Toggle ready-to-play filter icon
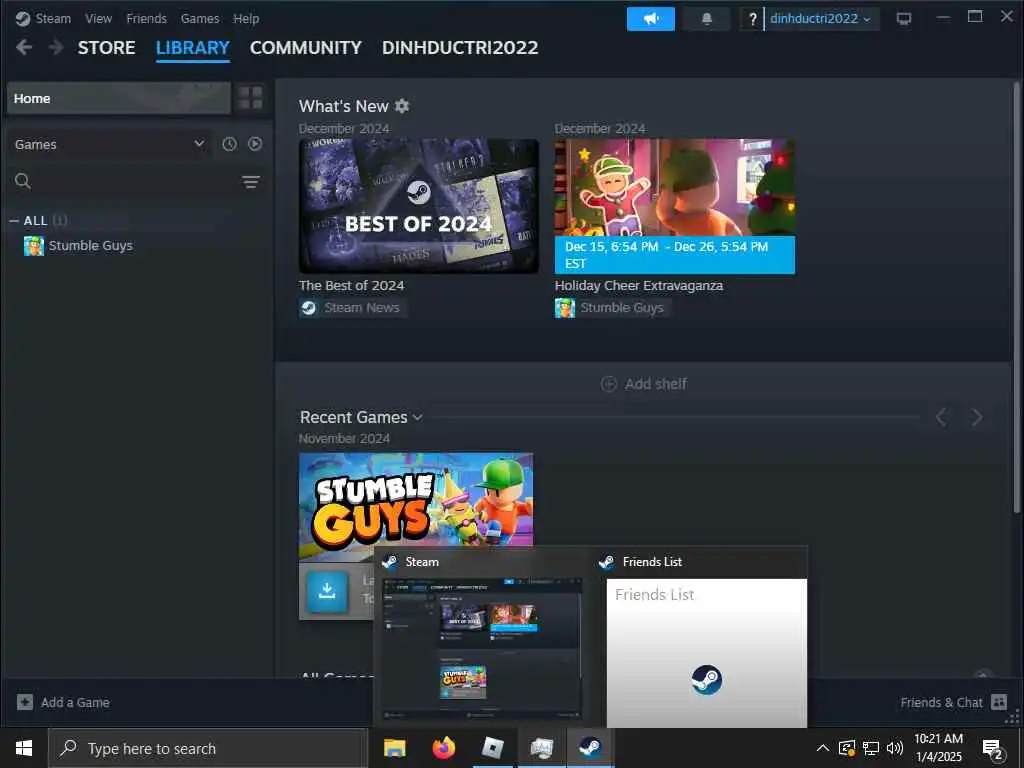 point(255,144)
